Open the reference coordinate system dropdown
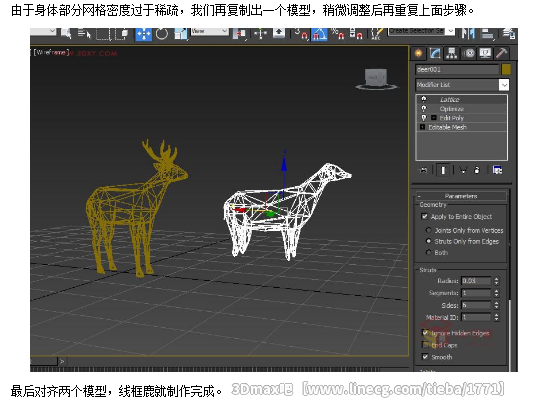544x408 pixels. (x=210, y=31)
